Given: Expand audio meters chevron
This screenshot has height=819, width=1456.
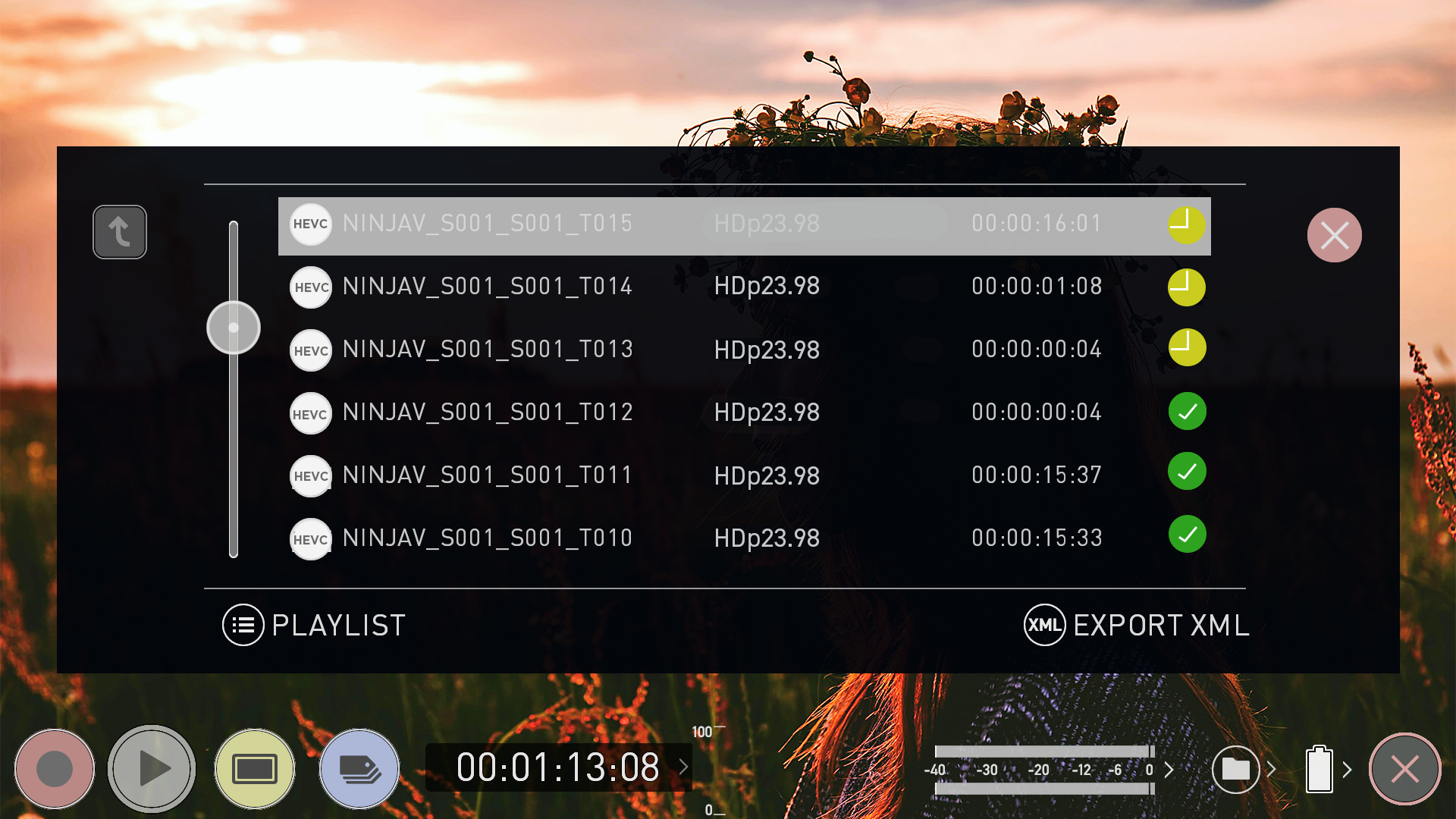Looking at the screenshot, I should (x=1169, y=770).
